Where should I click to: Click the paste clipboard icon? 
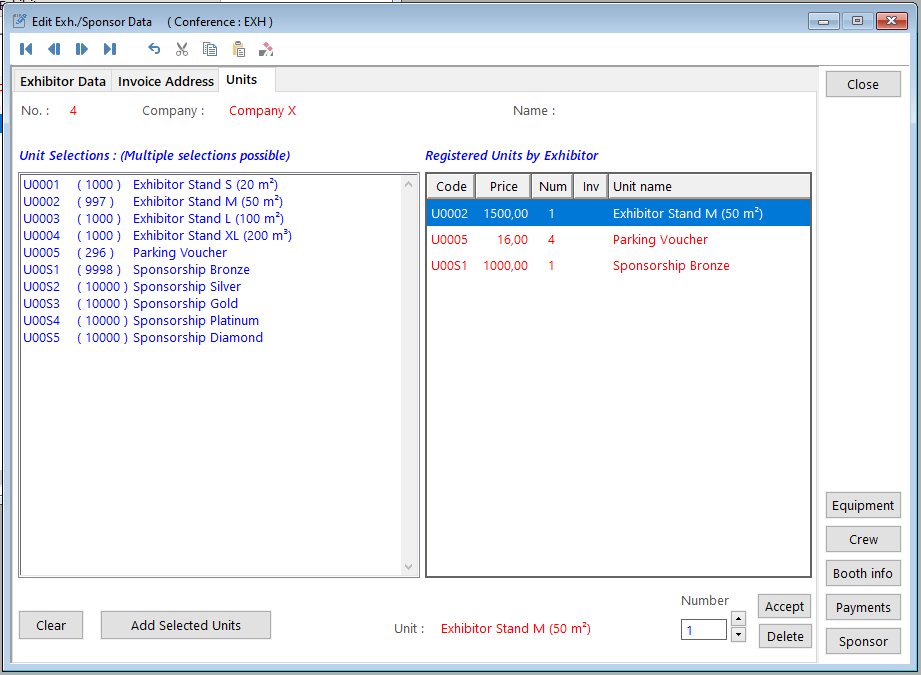click(x=238, y=49)
